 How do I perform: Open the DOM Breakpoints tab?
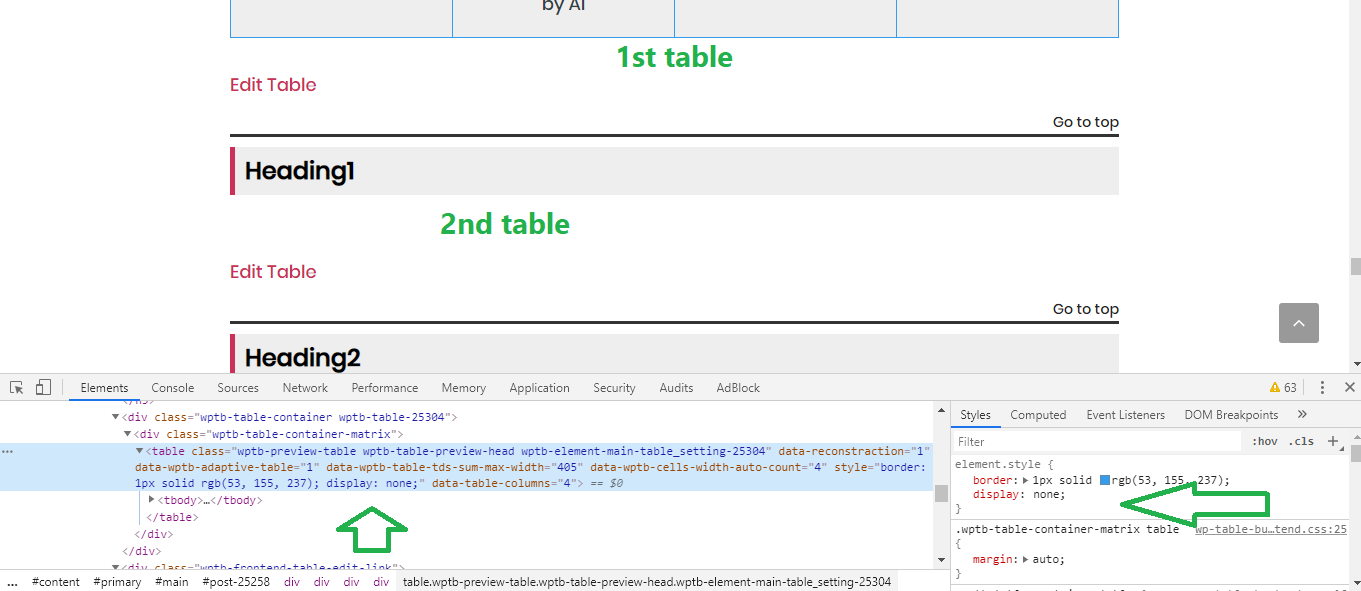(1231, 414)
